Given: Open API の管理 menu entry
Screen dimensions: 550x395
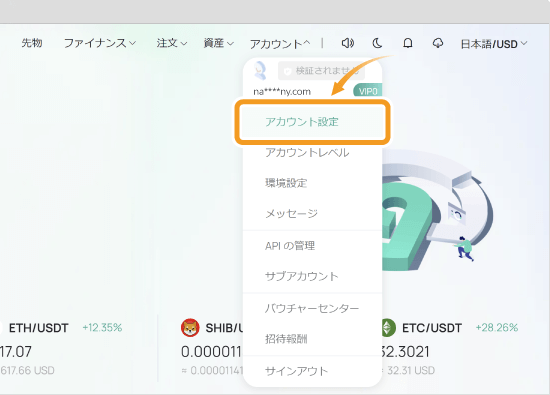Looking at the screenshot, I should click(290, 246).
